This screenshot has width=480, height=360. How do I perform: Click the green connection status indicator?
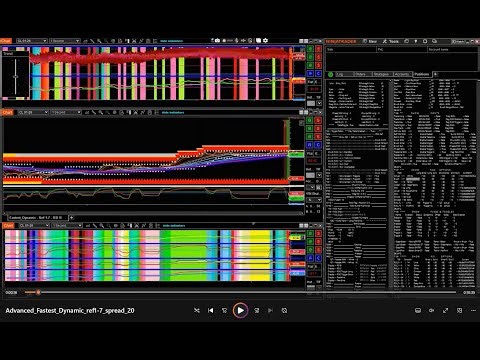coord(330,74)
